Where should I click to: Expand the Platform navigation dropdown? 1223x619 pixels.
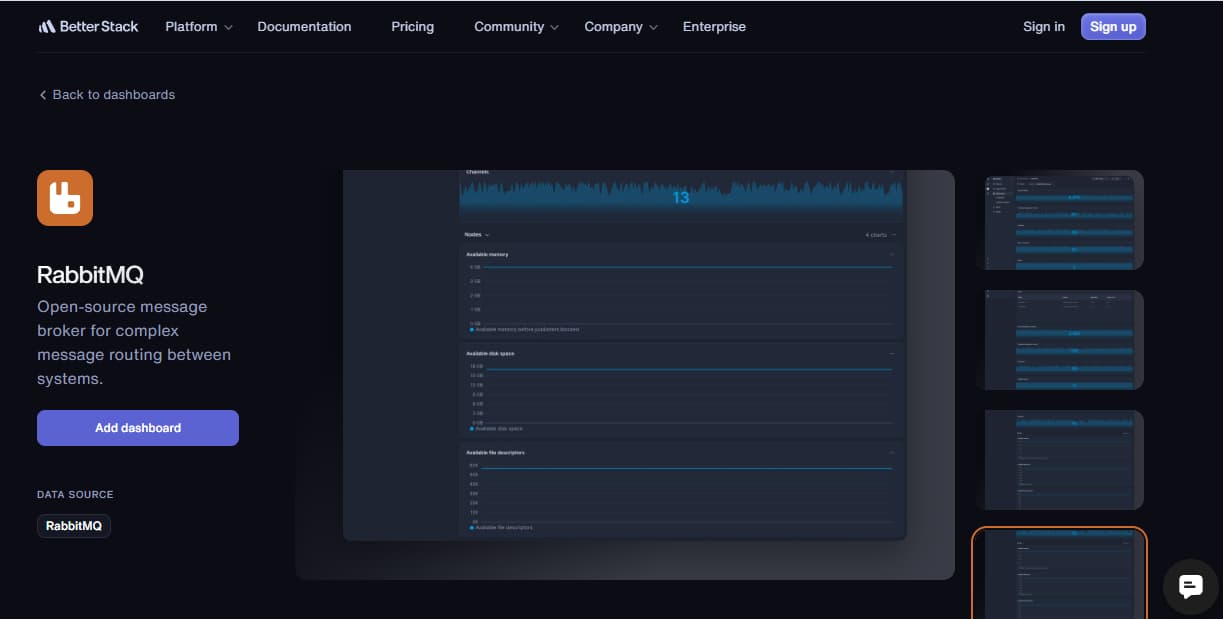[198, 27]
